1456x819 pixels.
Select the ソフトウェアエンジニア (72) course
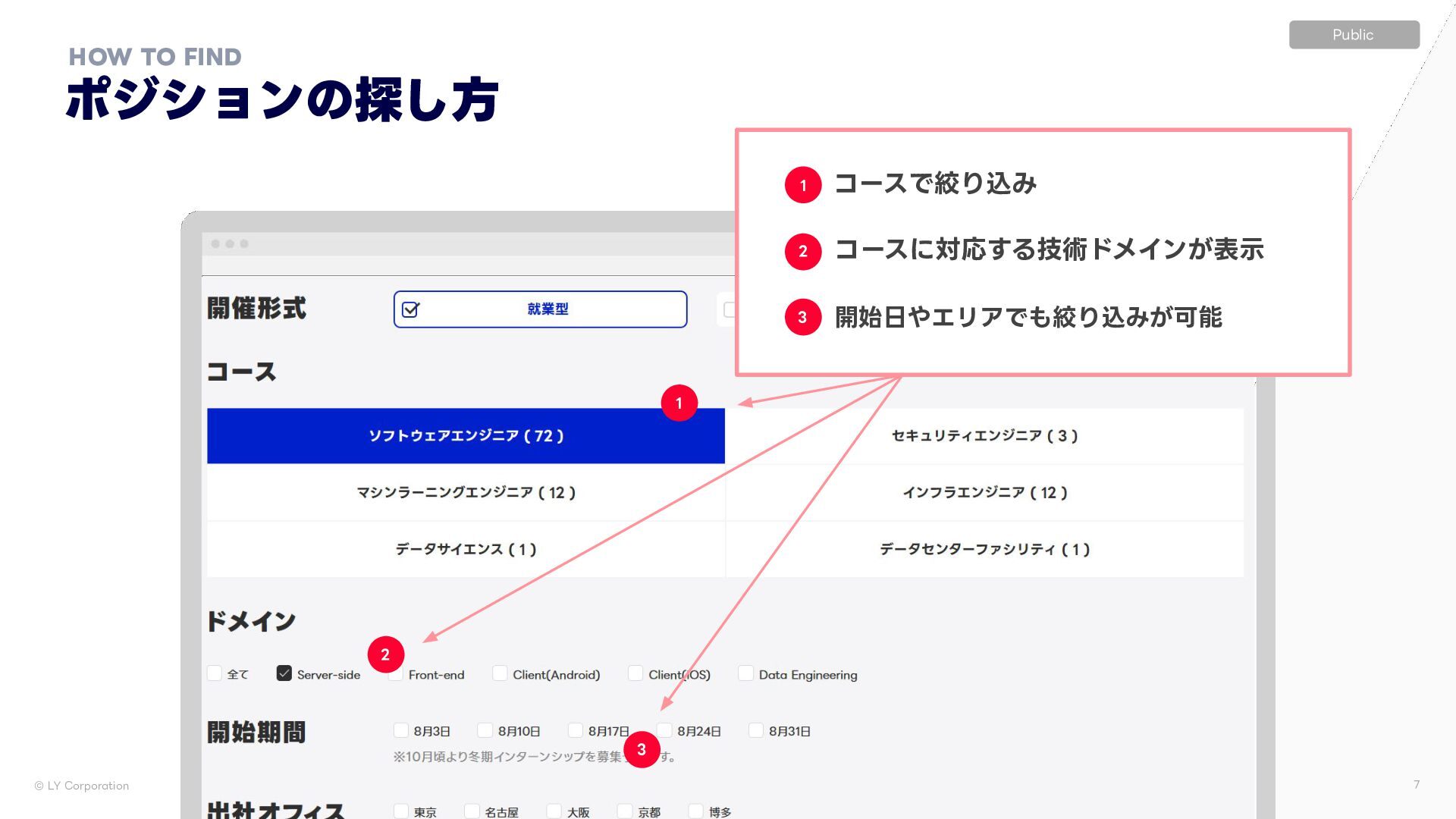pyautogui.click(x=466, y=436)
